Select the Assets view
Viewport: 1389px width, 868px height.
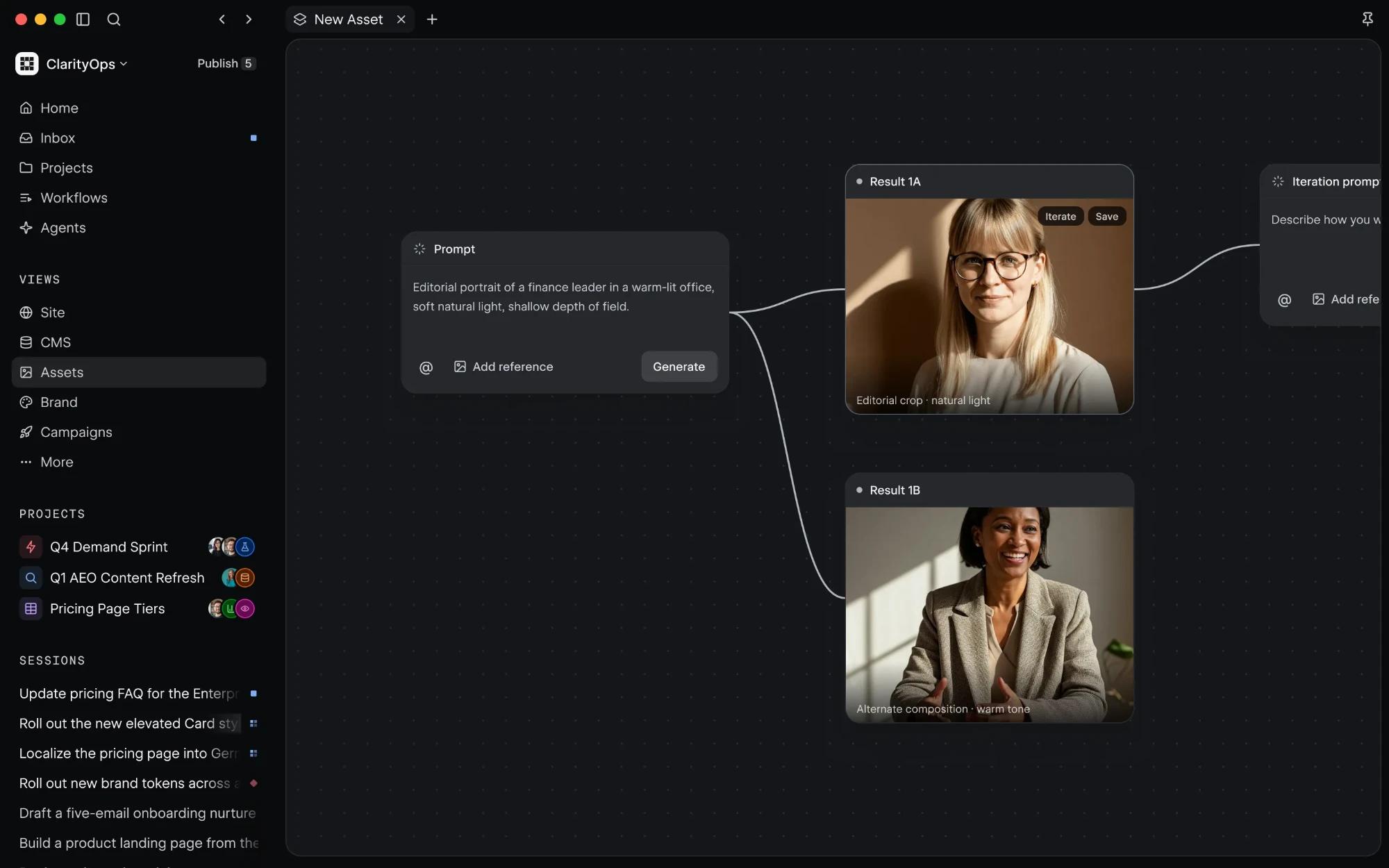point(139,372)
